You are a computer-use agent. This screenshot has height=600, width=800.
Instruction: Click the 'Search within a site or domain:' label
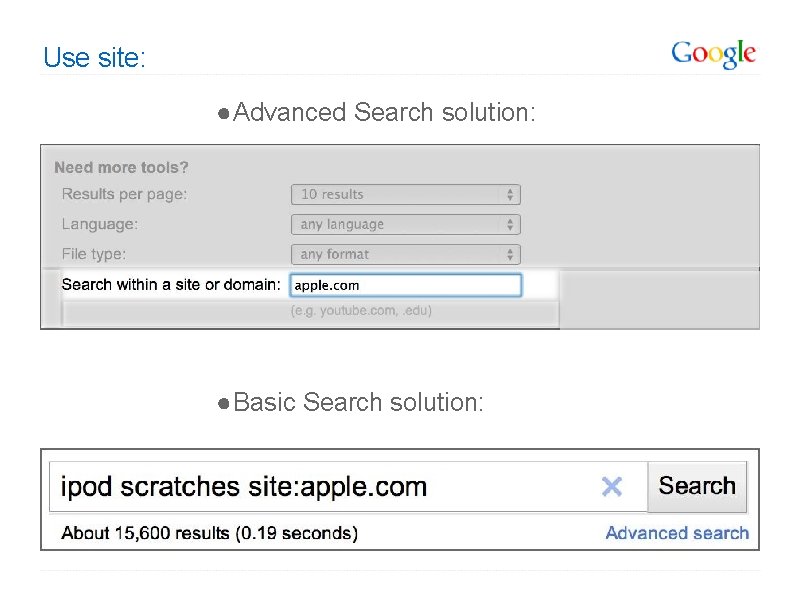point(170,284)
